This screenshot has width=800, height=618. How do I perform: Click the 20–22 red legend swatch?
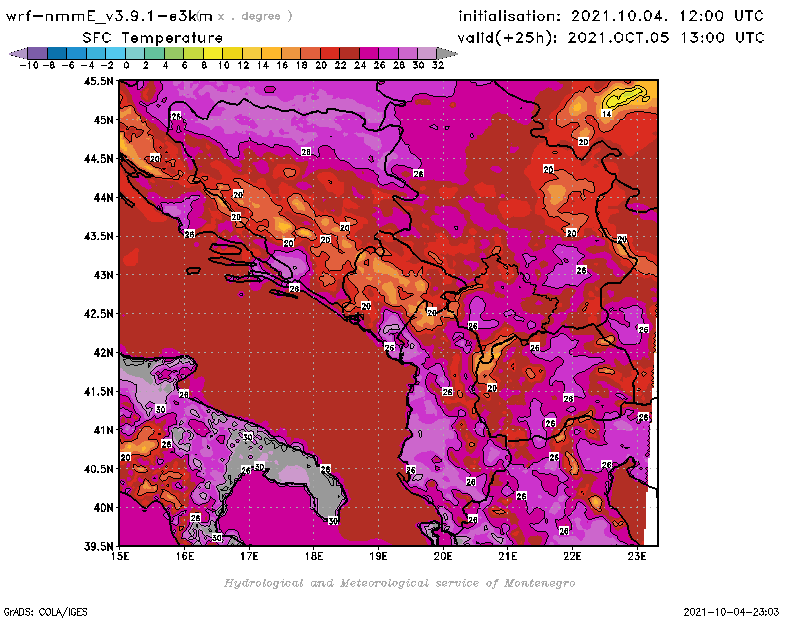pos(330,53)
